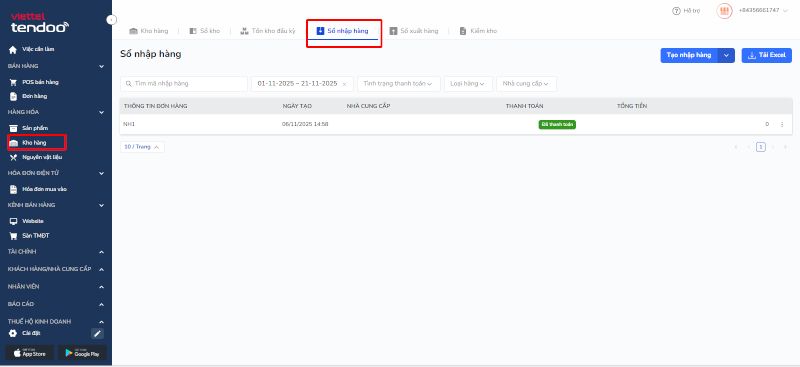The width and height of the screenshot is (800, 367).
Task: Switch to the Kiểm kho tab
Action: tap(478, 31)
